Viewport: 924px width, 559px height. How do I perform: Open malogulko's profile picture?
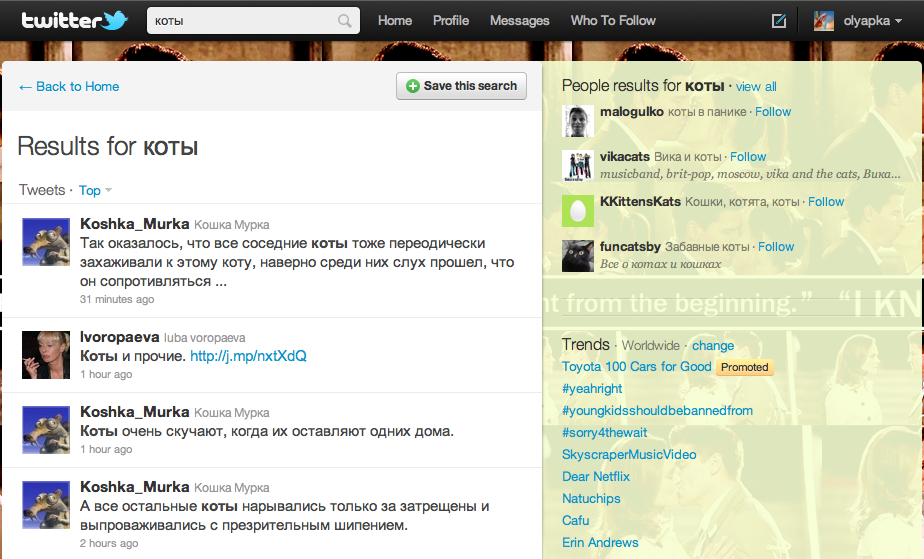[x=578, y=121]
